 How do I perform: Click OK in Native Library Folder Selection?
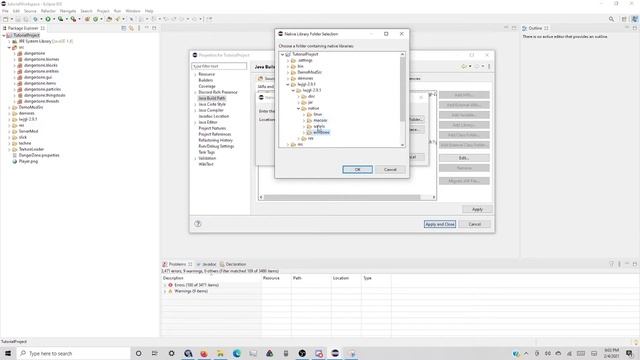[357, 169]
